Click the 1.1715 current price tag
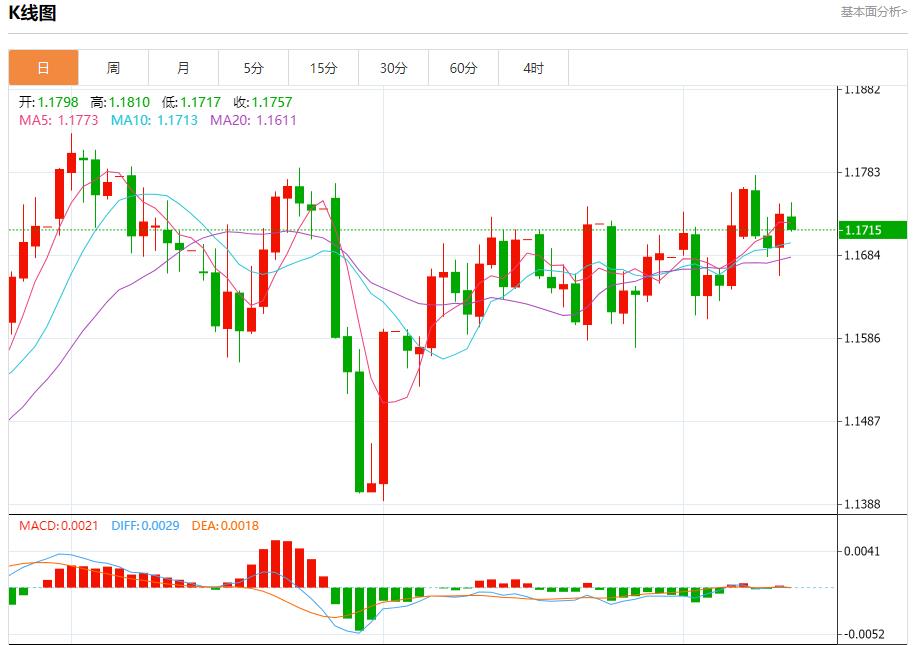 872,228
